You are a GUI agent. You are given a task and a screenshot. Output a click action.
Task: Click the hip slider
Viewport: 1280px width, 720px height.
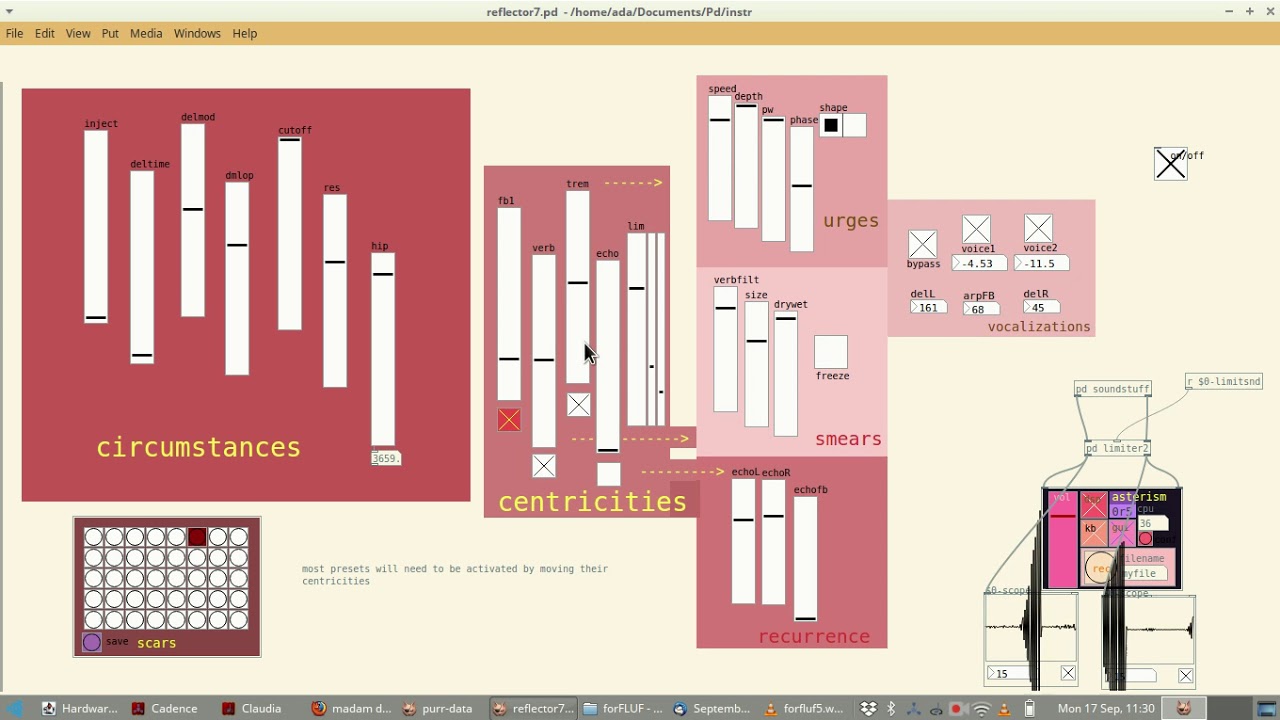tap(383, 349)
